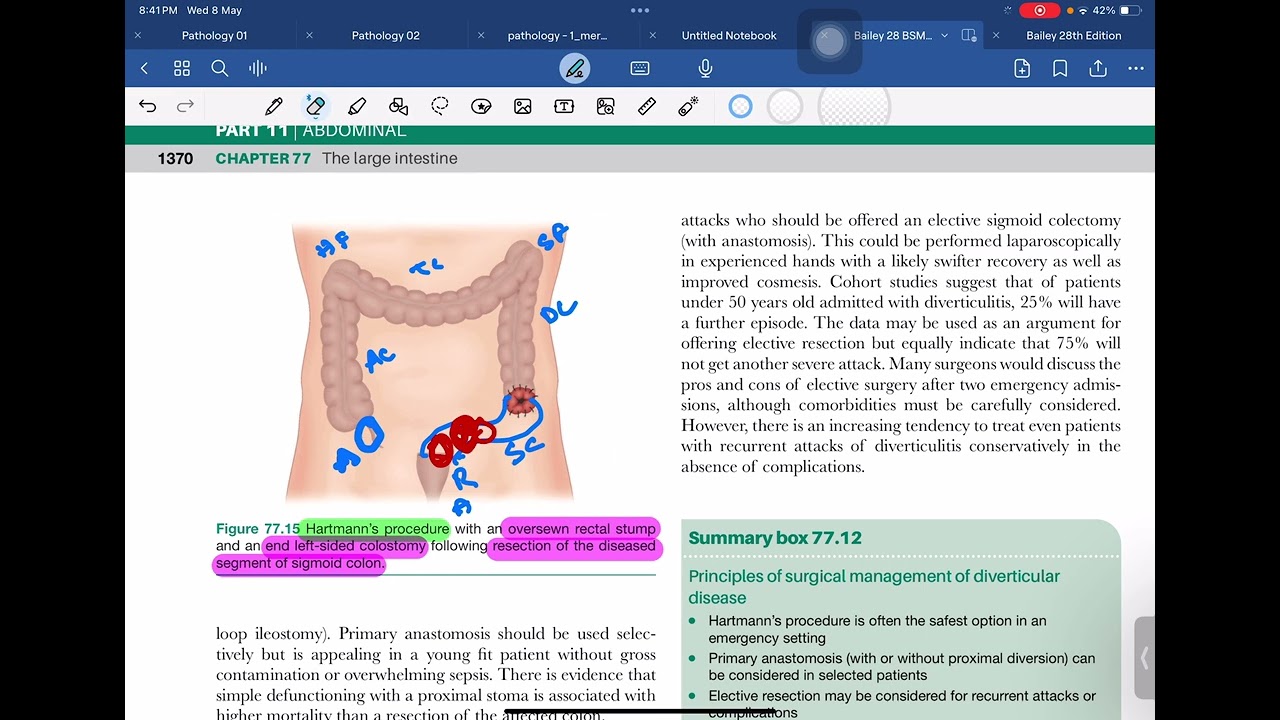Open the more options menu
Viewport: 1280px width, 720px height.
[1136, 68]
